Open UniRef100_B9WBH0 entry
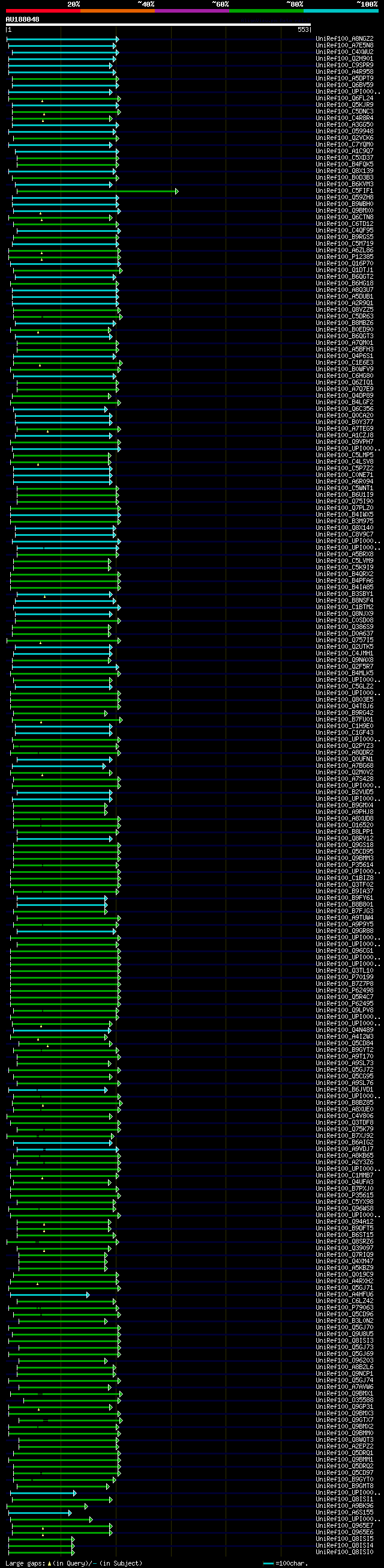Image resolution: width=384 pixels, height=1568 pixels. click(344, 204)
